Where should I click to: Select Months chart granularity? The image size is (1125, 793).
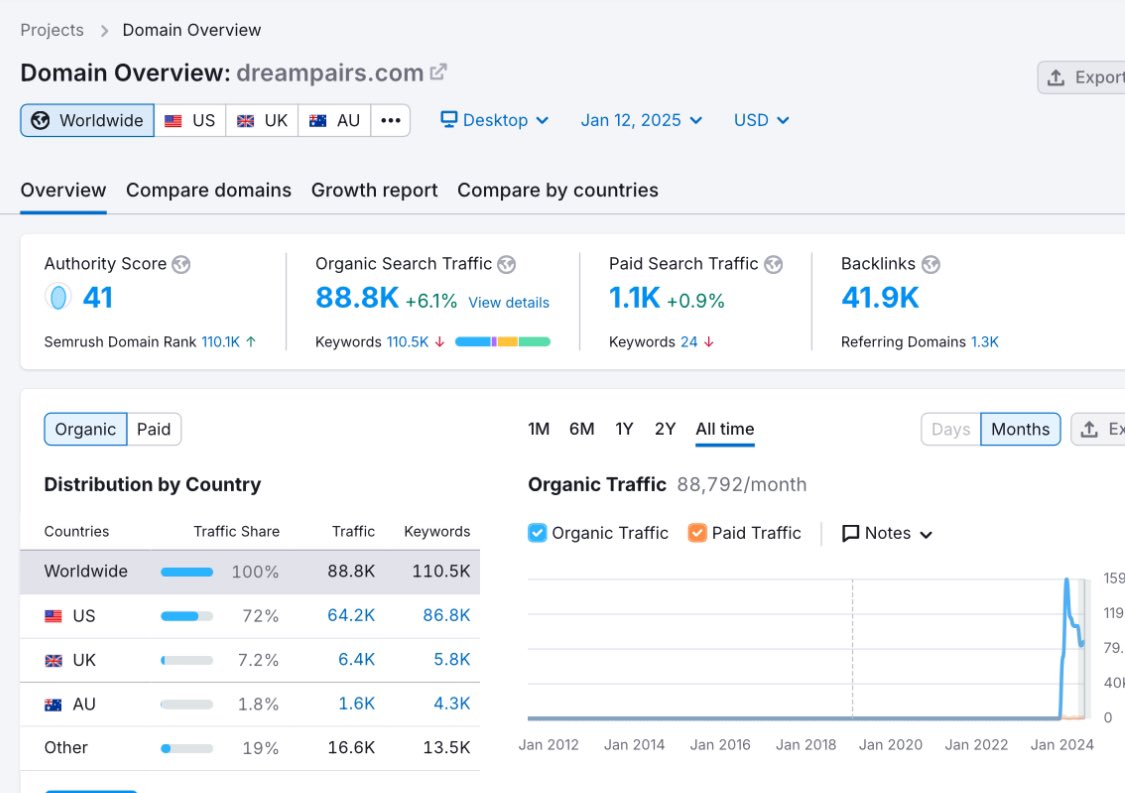point(1020,429)
